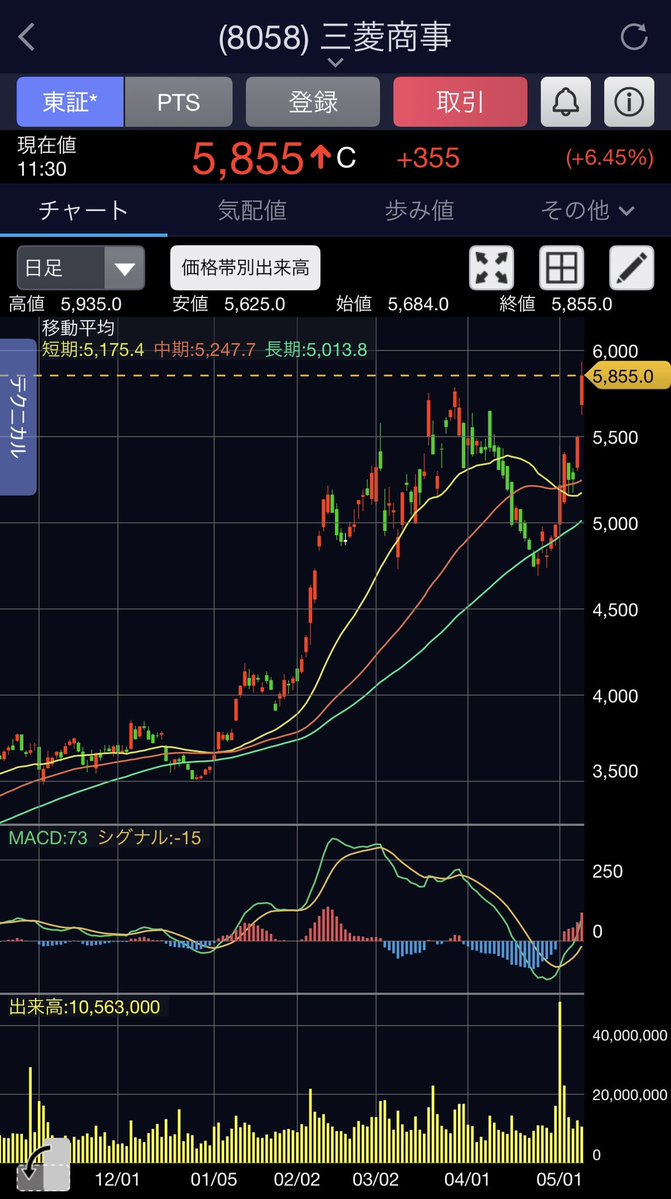Viewport: 671px width, 1199px height.
Task: Open チャート tab
Action: coord(83,210)
